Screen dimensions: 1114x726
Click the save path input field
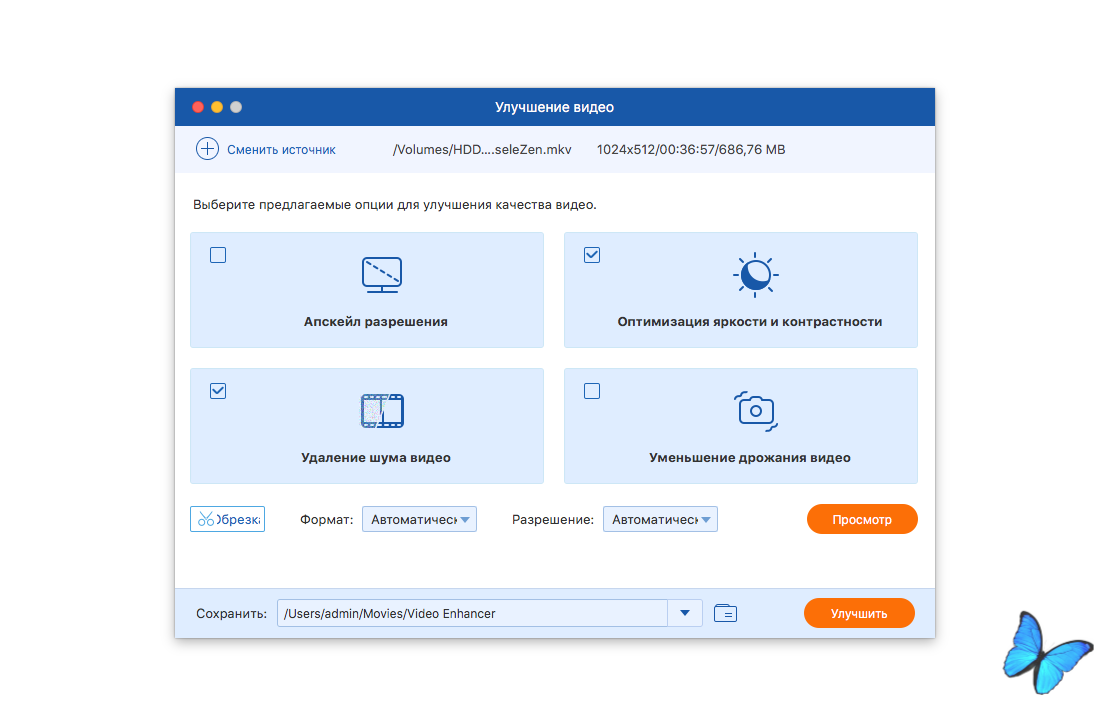click(x=471, y=613)
